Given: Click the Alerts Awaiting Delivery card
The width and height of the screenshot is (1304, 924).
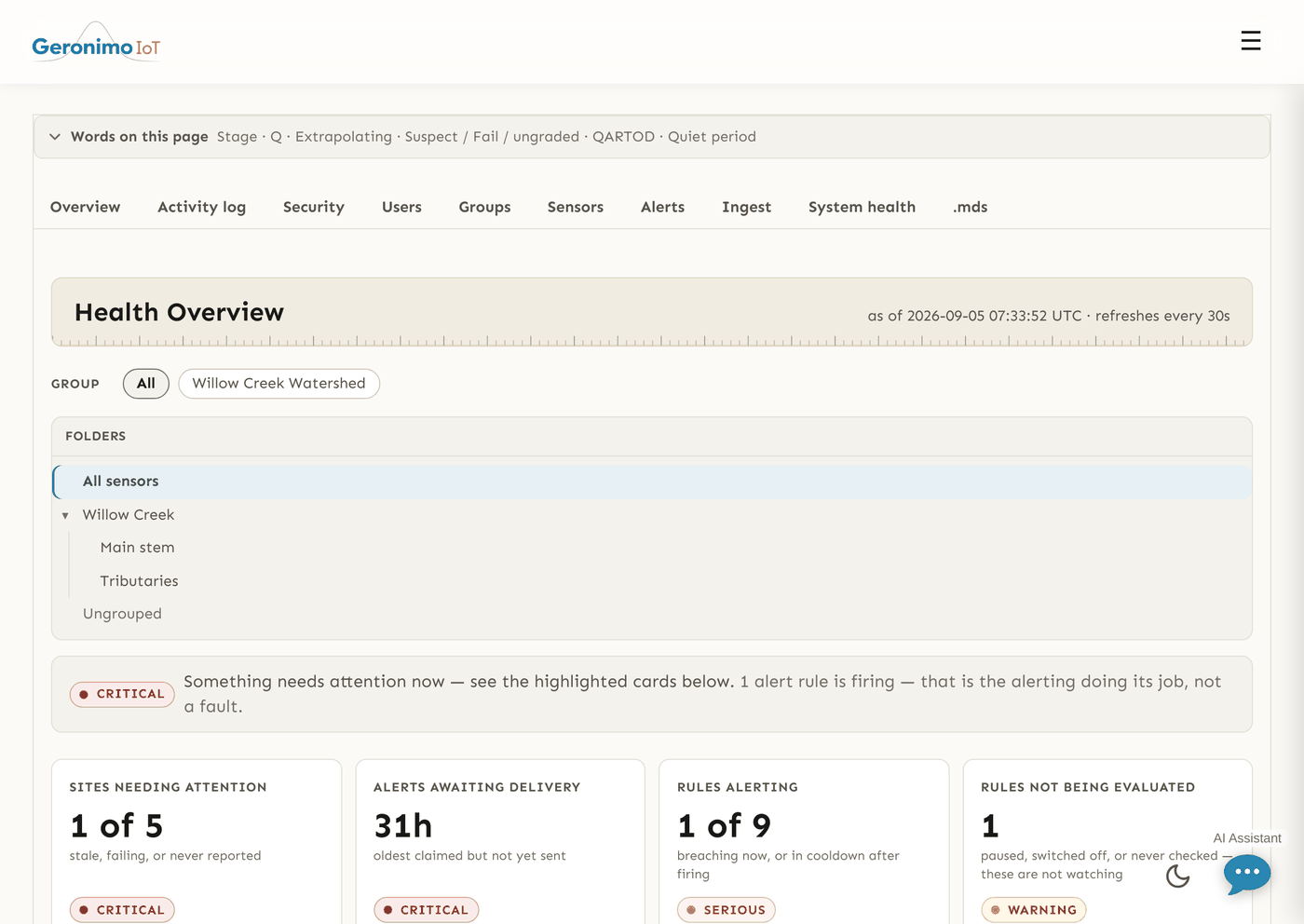Looking at the screenshot, I should (x=500, y=842).
